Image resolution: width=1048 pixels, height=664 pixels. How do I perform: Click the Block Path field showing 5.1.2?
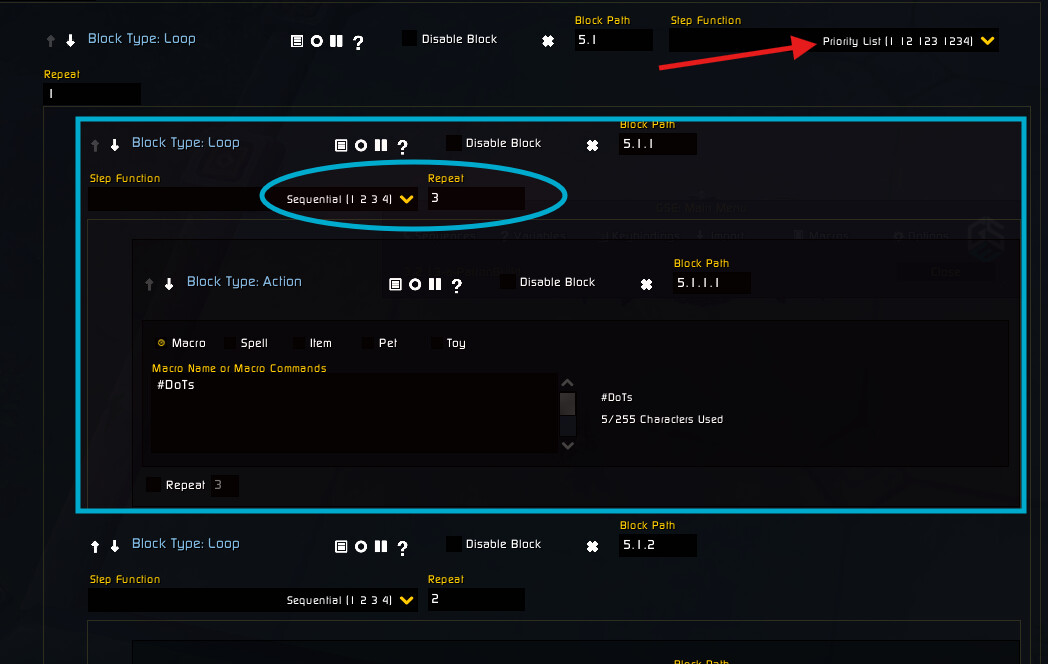coord(658,545)
